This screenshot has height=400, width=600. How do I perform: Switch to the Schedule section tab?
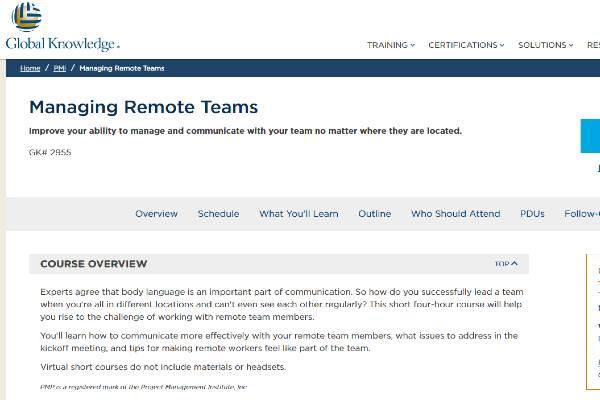[x=218, y=214]
